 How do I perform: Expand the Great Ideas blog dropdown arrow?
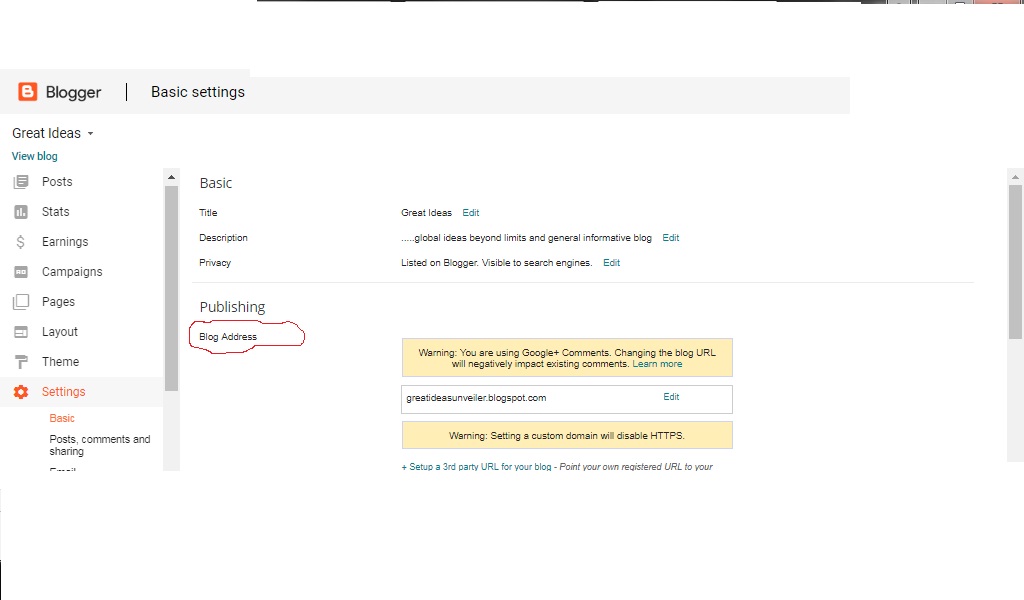point(90,134)
